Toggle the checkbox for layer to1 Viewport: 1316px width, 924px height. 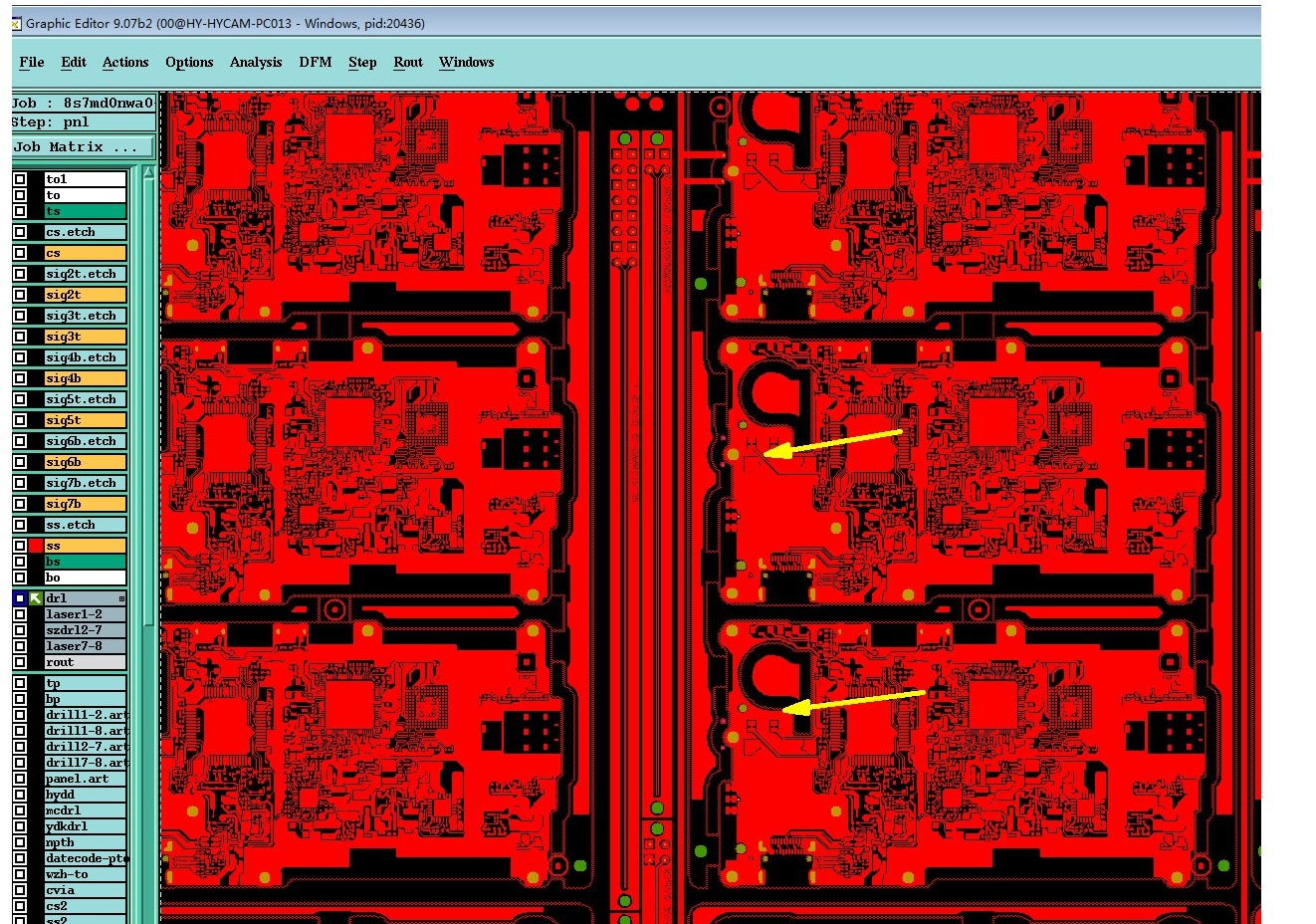pos(20,179)
